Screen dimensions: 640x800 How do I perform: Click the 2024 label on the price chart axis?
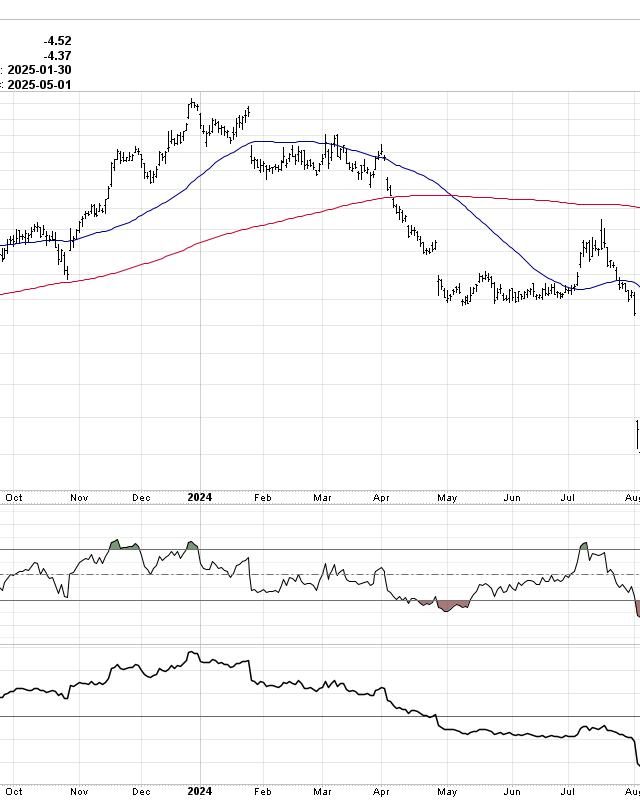click(x=200, y=497)
